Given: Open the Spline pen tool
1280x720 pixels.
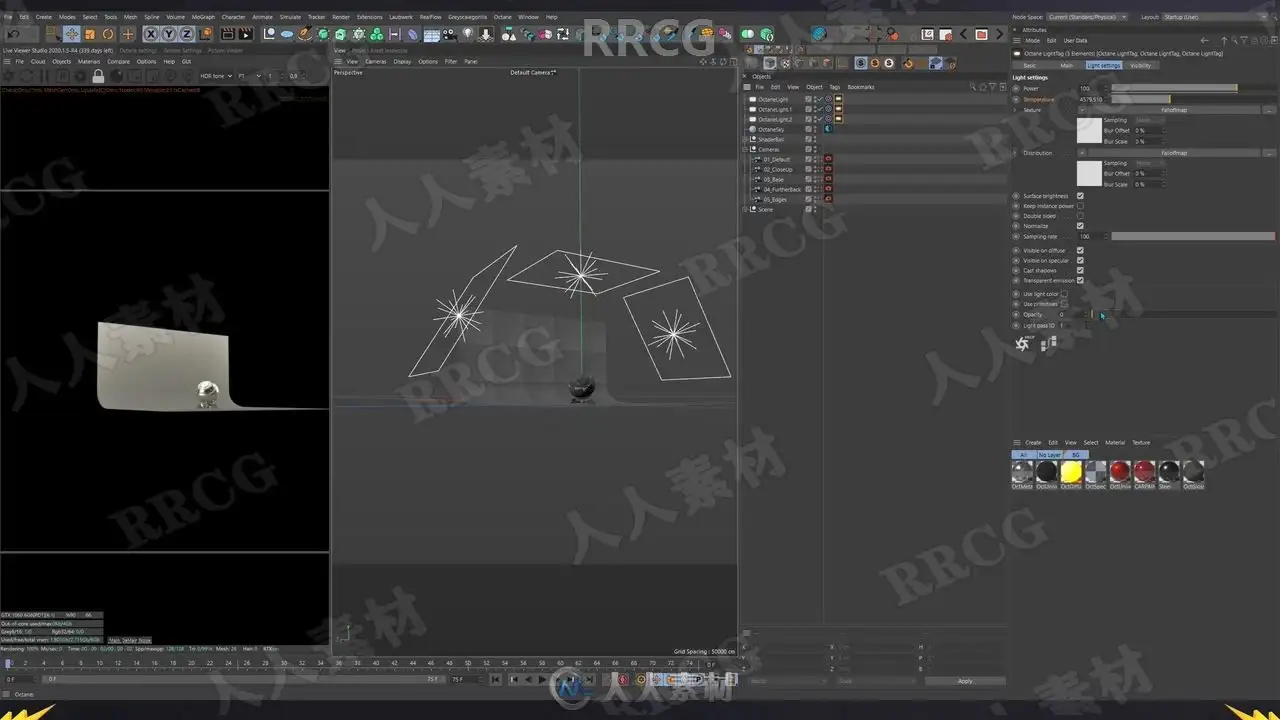Looking at the screenshot, I should (x=305, y=34).
